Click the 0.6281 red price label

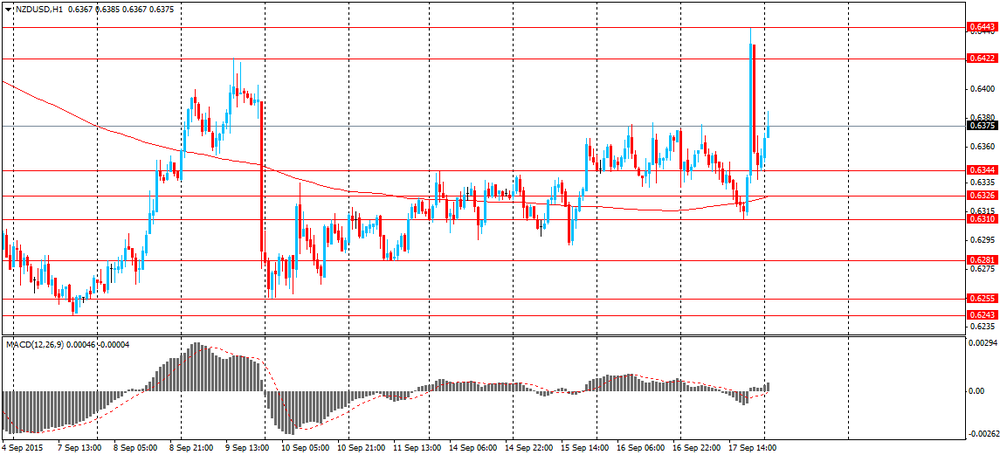[x=982, y=260]
